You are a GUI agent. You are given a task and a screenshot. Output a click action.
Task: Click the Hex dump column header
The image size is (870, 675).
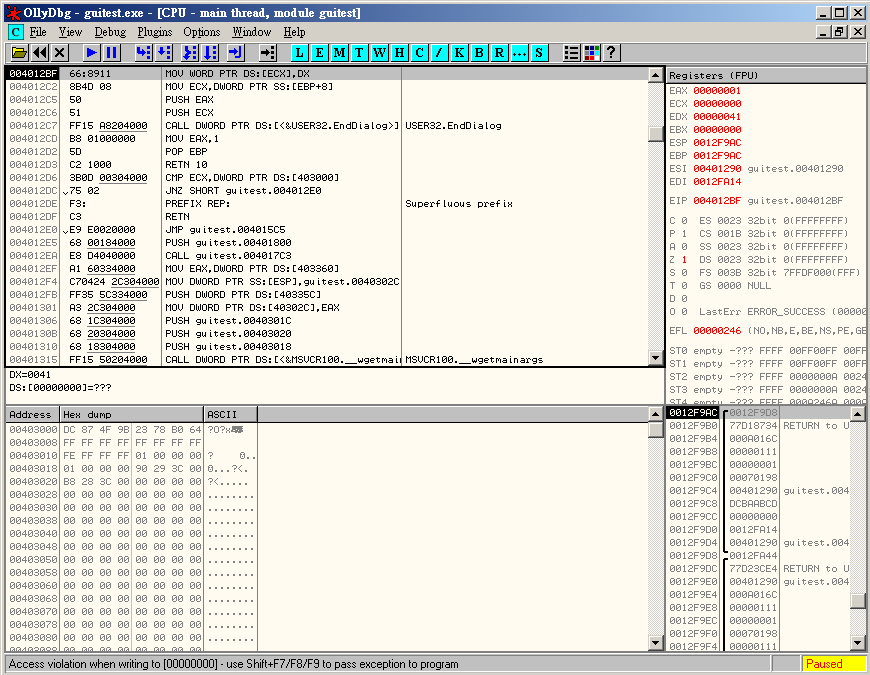(130, 414)
